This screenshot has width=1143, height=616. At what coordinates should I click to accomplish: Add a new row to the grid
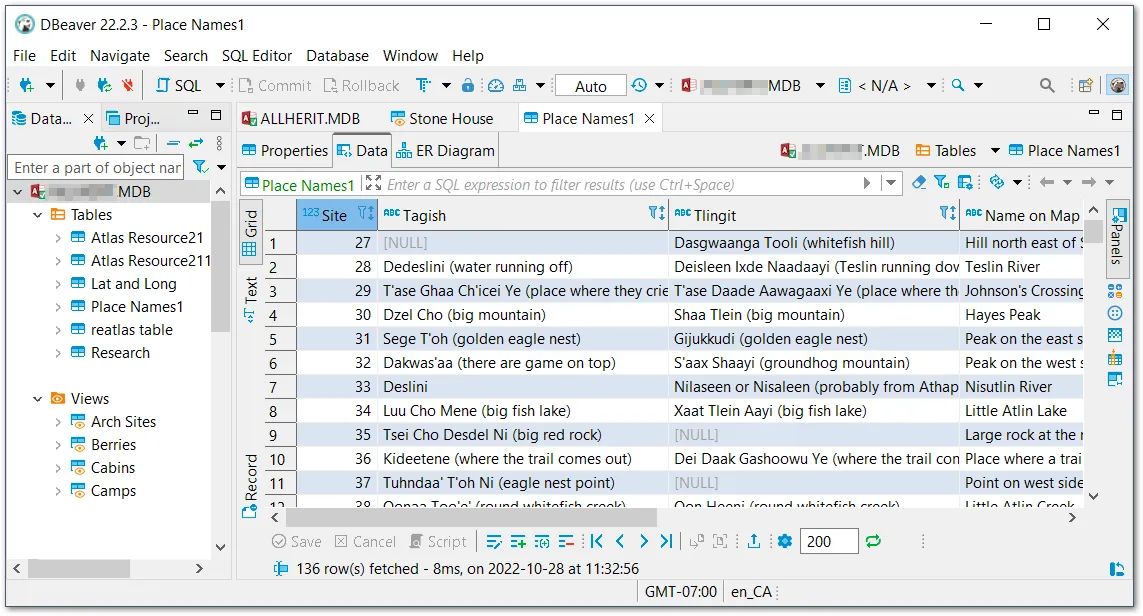pyautogui.click(x=518, y=541)
